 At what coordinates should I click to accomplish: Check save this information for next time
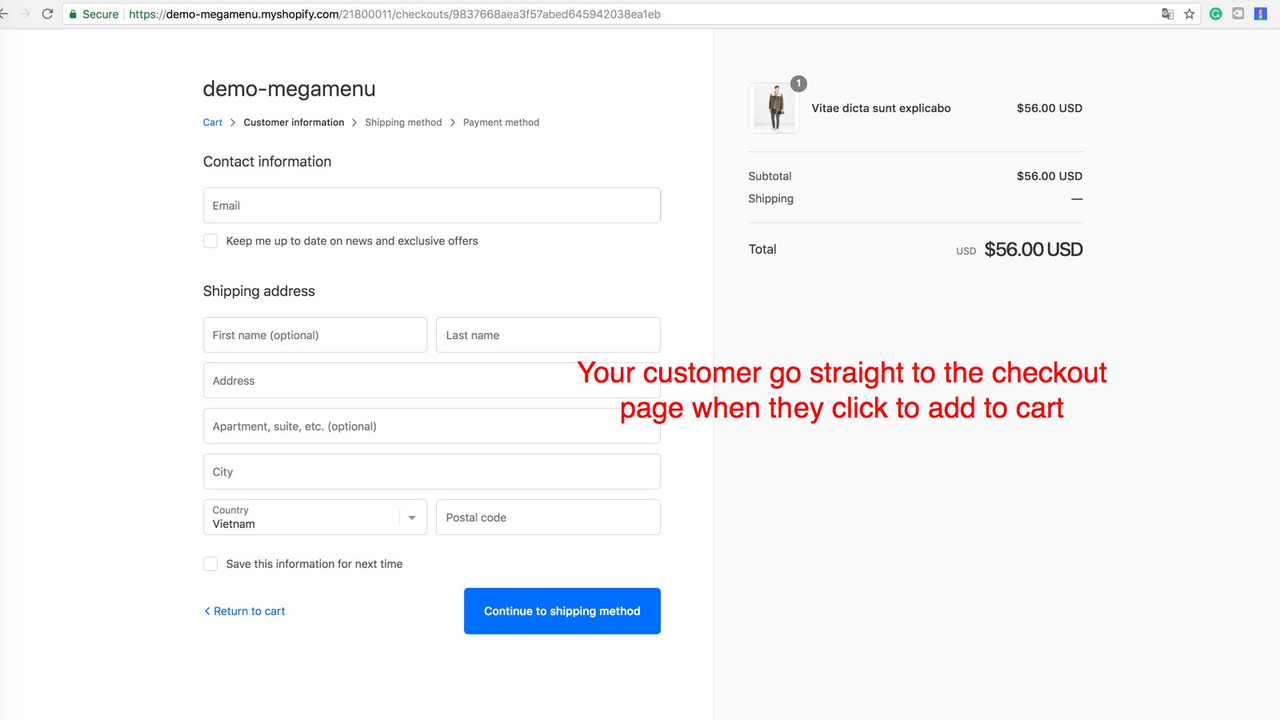tap(210, 563)
